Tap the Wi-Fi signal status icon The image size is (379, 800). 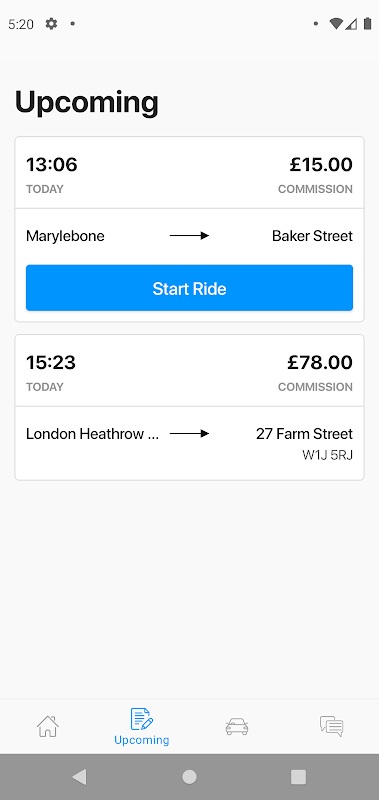tap(336, 23)
